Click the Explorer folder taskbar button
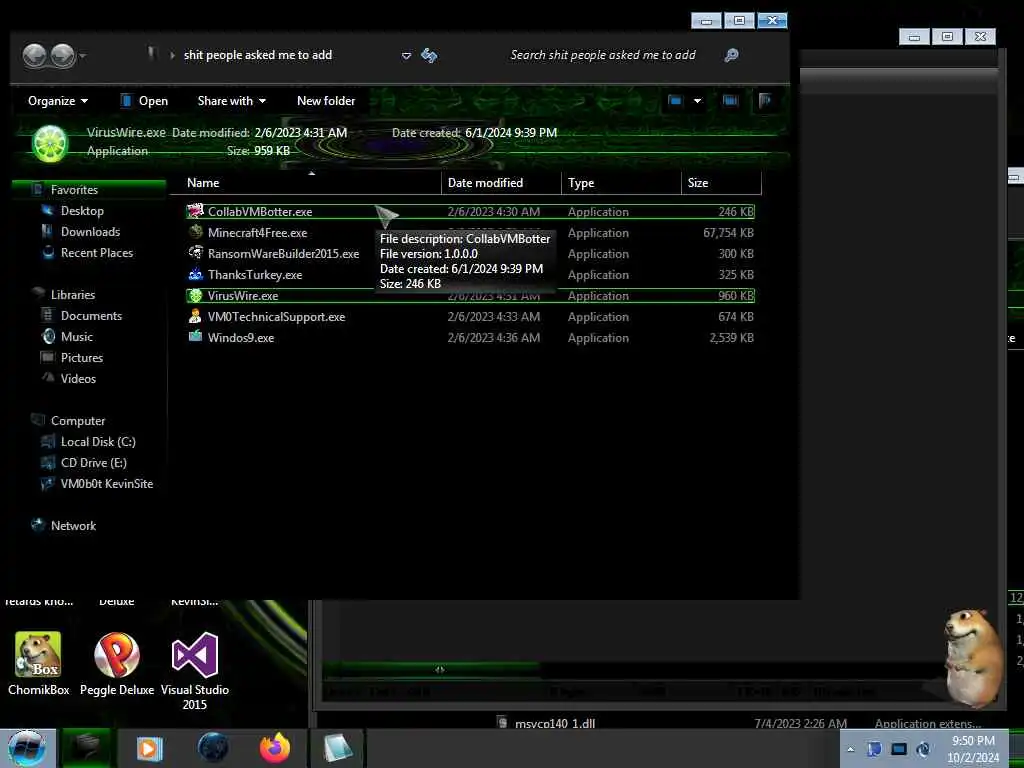This screenshot has height=768, width=1024. click(x=86, y=748)
